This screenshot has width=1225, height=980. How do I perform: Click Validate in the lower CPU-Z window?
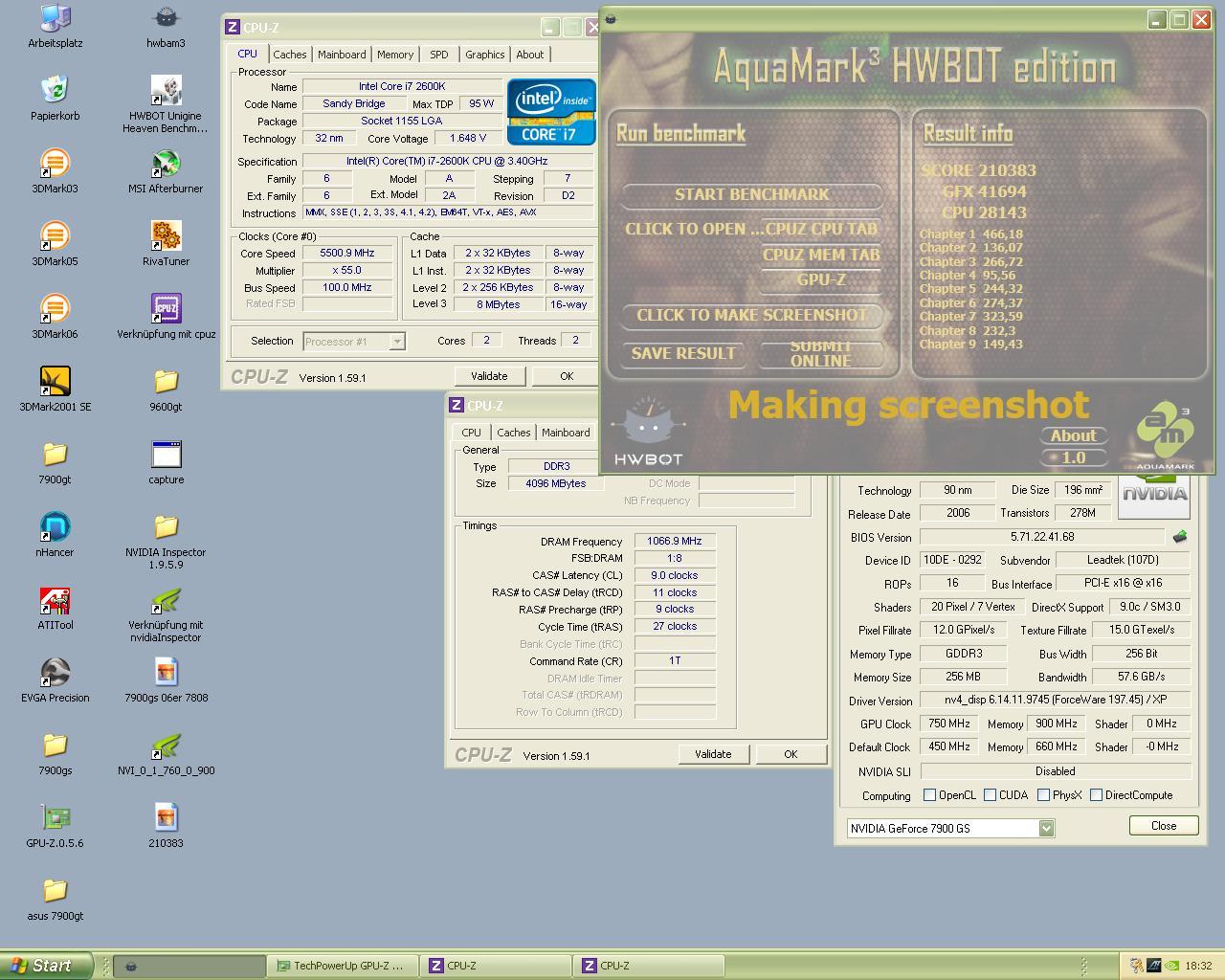pyautogui.click(x=713, y=754)
